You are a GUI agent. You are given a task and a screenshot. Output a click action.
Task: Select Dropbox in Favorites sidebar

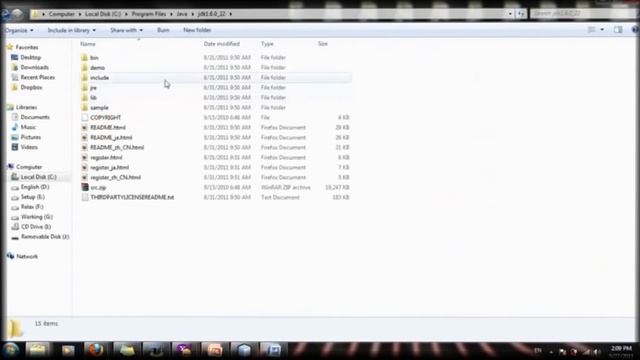[x=31, y=87]
